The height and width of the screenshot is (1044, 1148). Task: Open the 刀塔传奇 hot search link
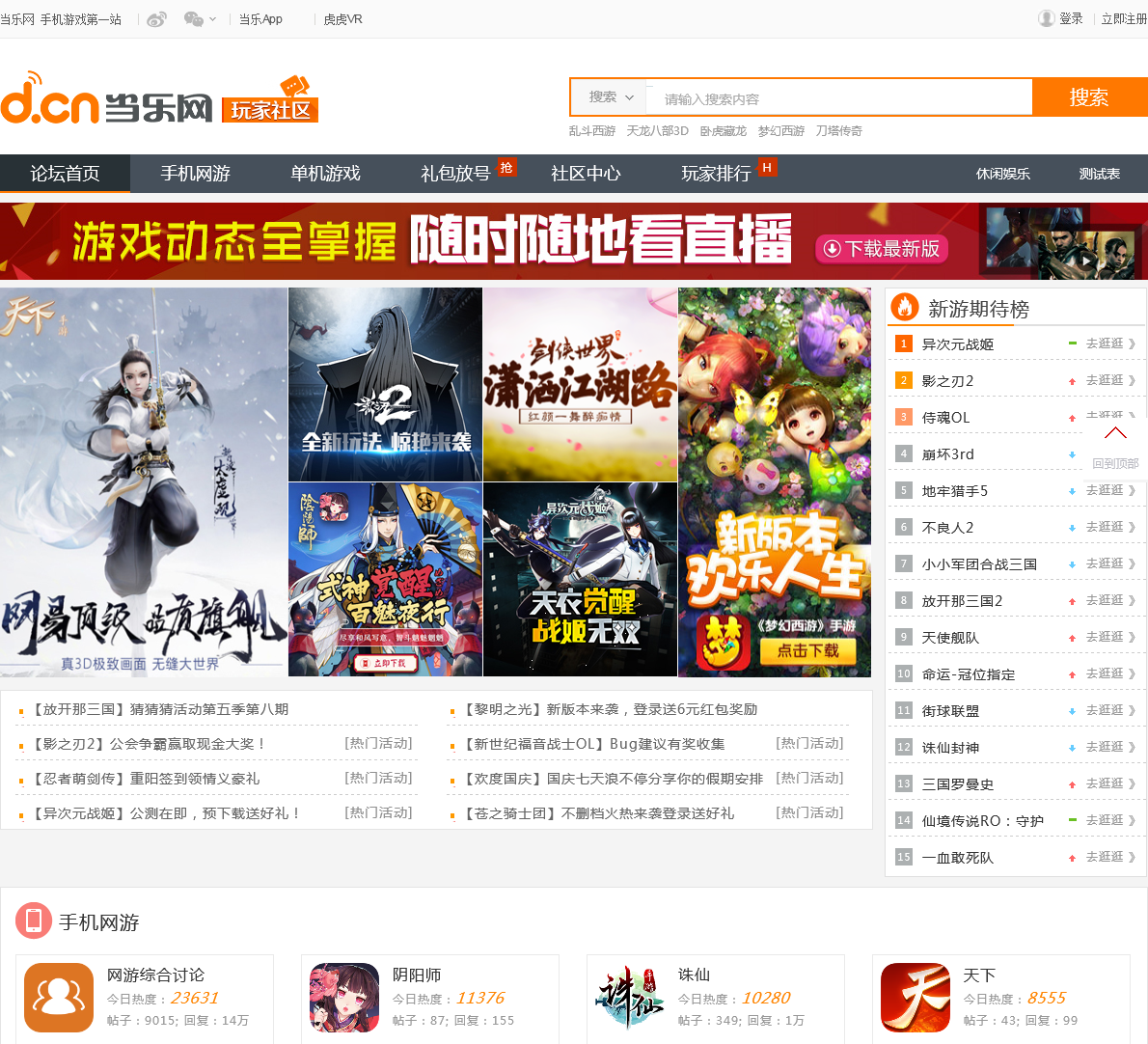pyautogui.click(x=839, y=130)
